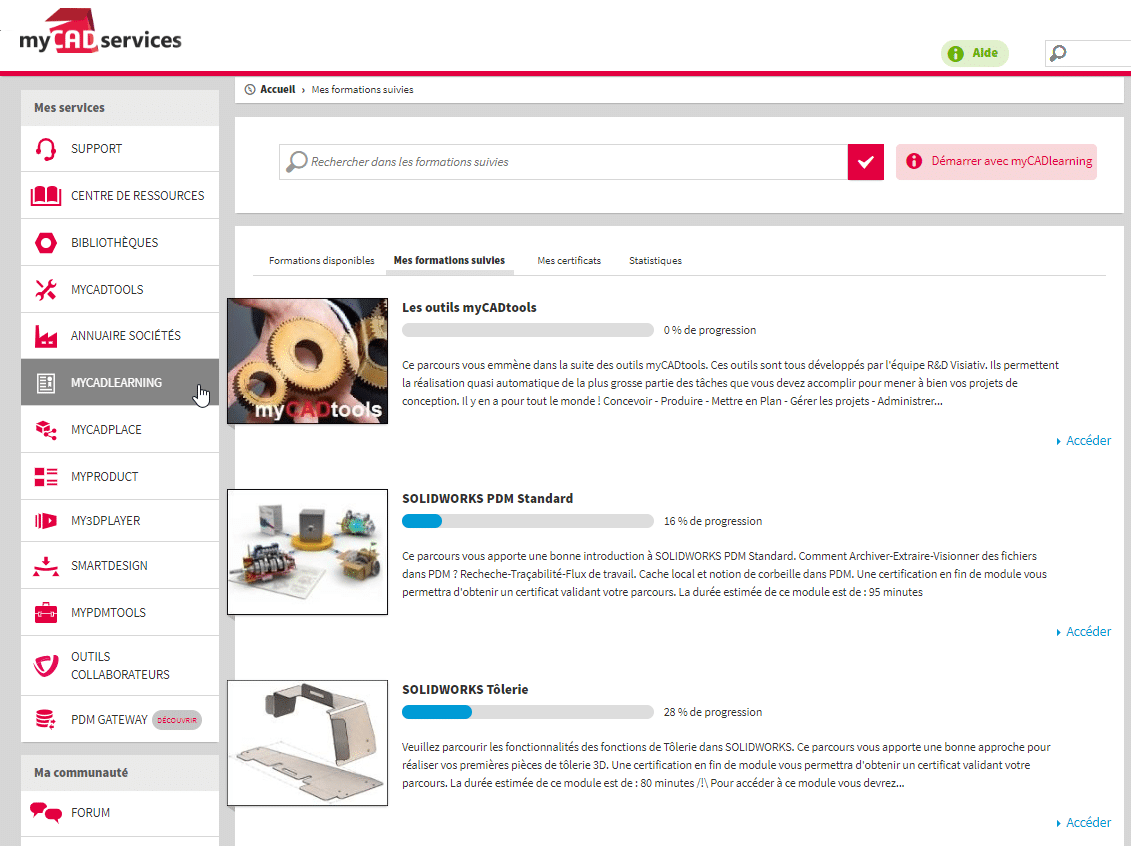Viewport: 1131px width, 846px height.
Task: Click SOLIDWORKS PDM Standard course title
Action: (x=488, y=498)
